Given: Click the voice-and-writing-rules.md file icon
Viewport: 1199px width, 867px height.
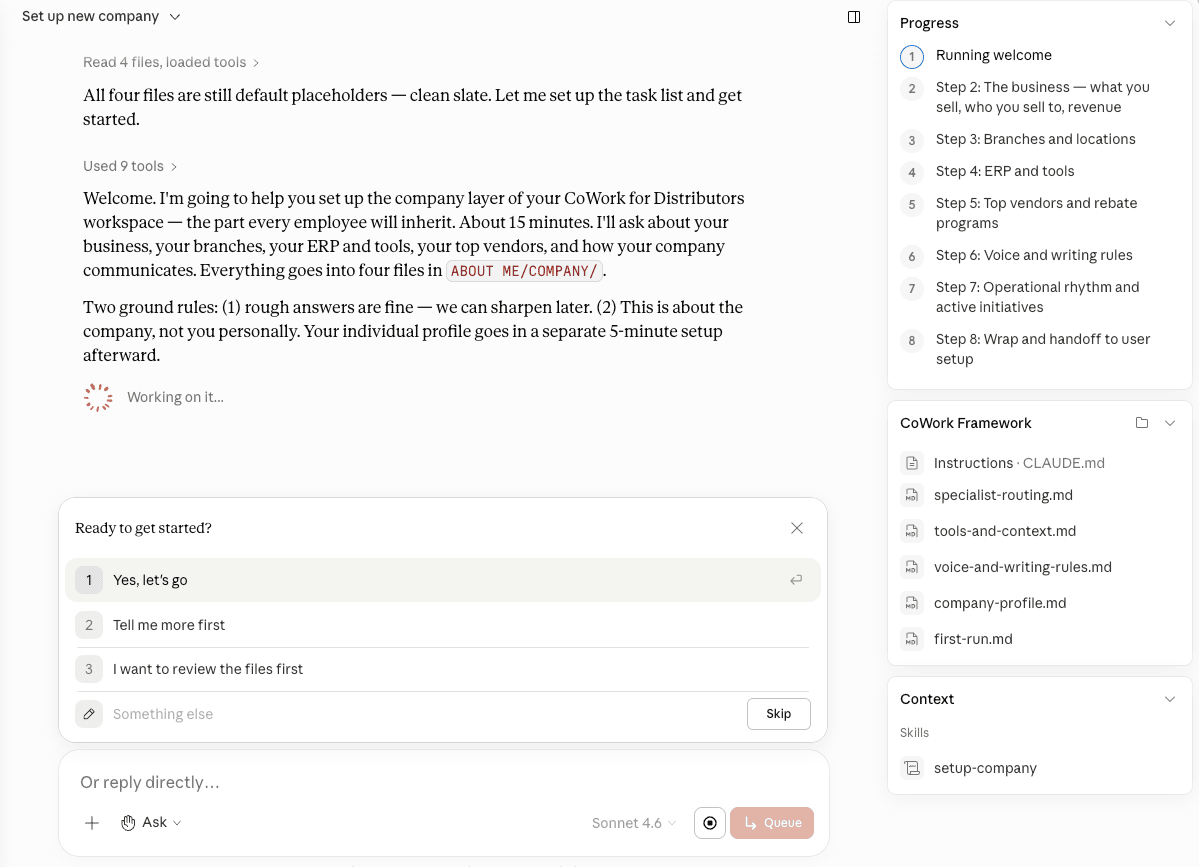Looking at the screenshot, I should pyautogui.click(x=911, y=567).
